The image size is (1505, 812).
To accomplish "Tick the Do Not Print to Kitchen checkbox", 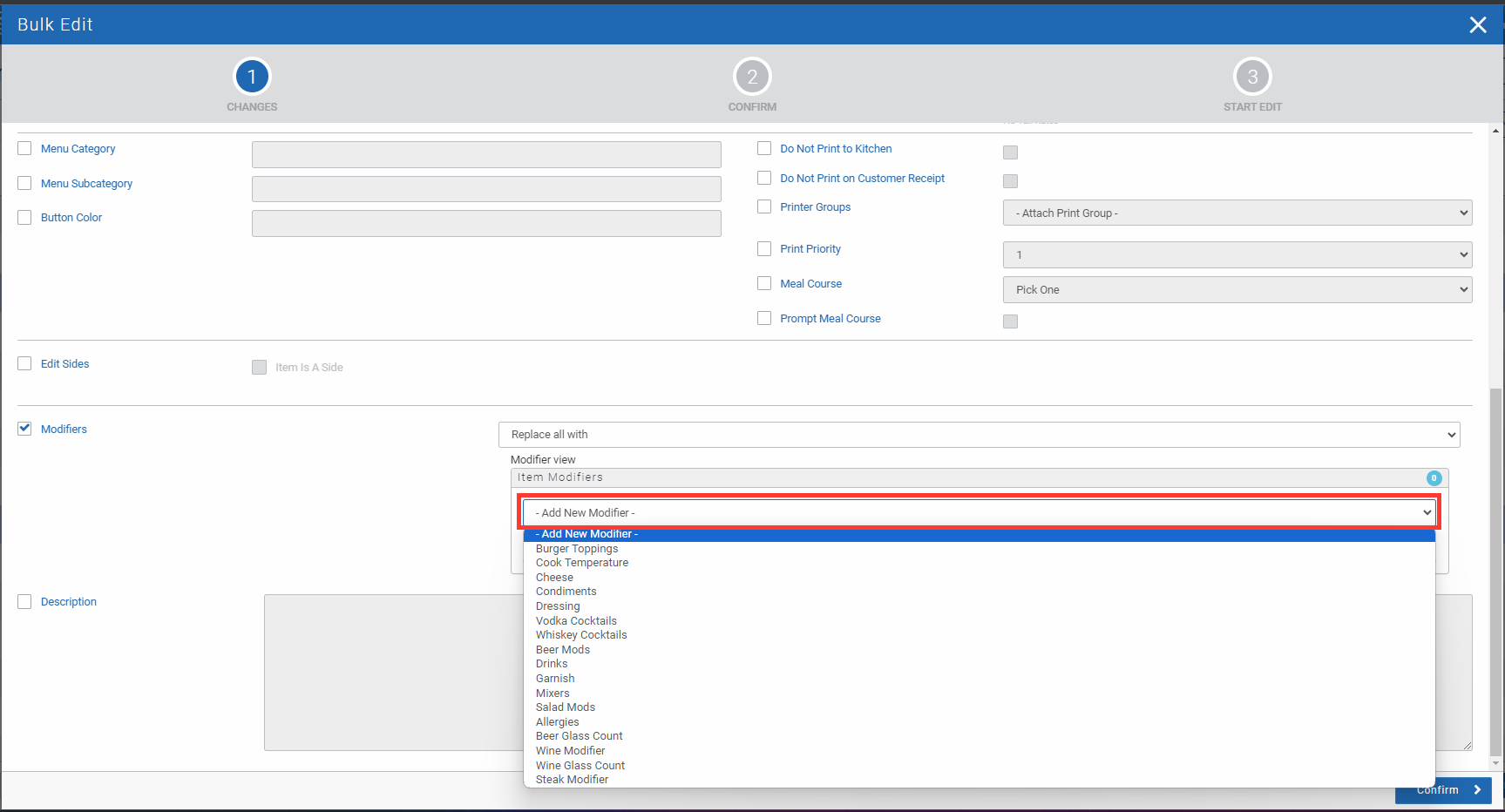I will [x=764, y=148].
